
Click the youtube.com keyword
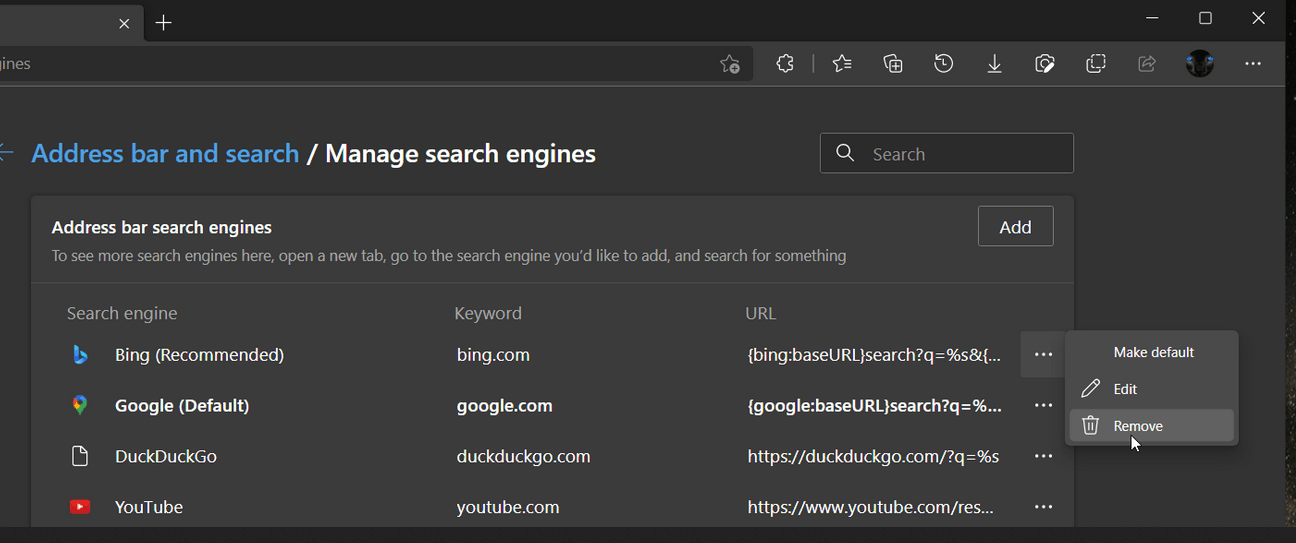[x=508, y=507]
